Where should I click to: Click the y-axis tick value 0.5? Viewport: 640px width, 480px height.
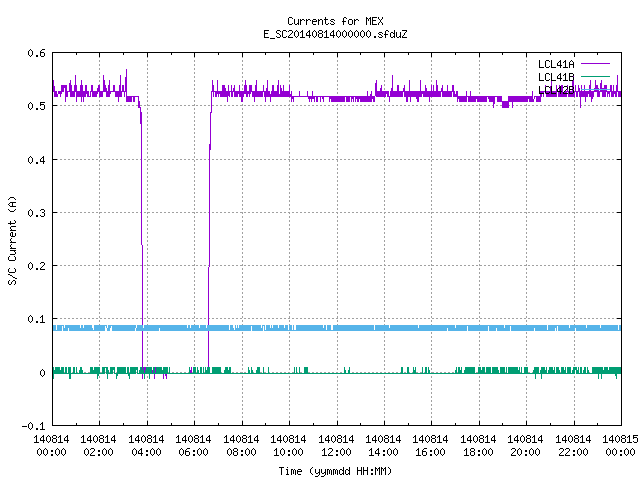(36, 106)
